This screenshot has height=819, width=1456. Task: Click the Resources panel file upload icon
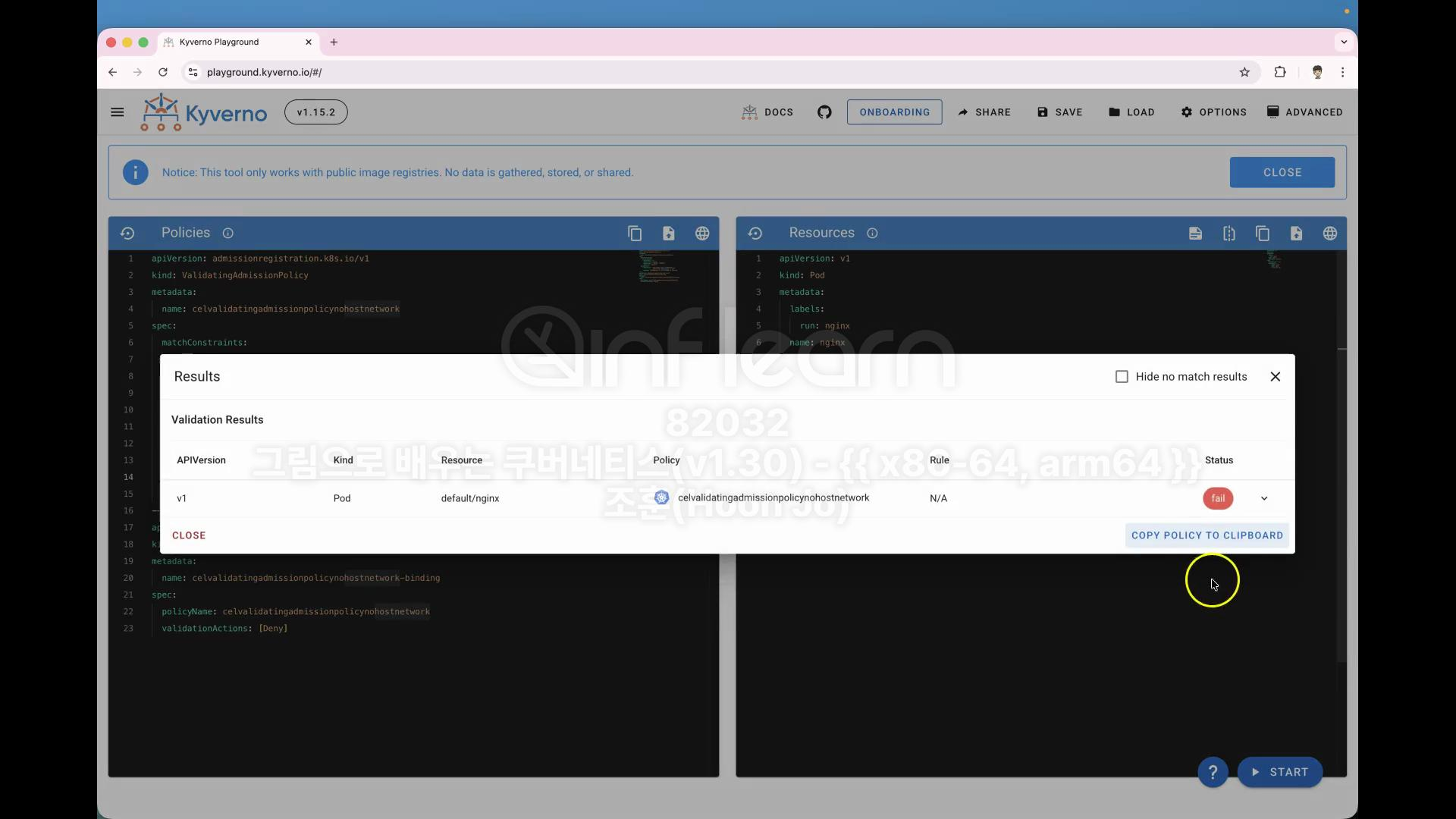pyautogui.click(x=1296, y=234)
